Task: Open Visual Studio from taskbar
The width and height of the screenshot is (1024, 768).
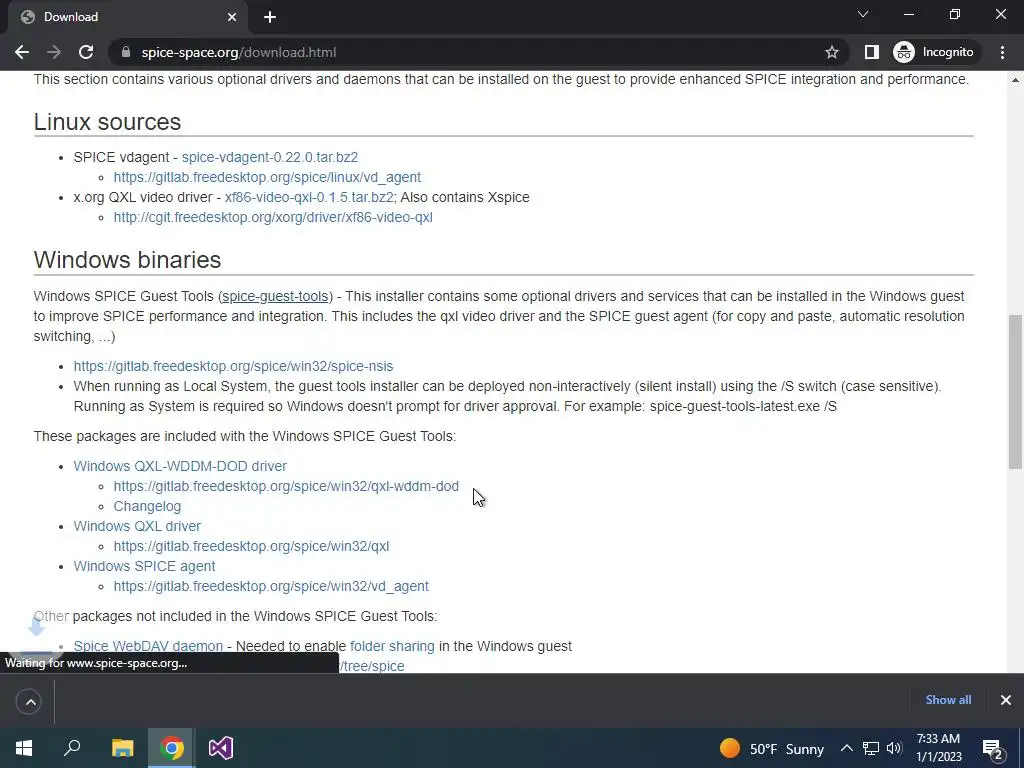Action: 221,748
